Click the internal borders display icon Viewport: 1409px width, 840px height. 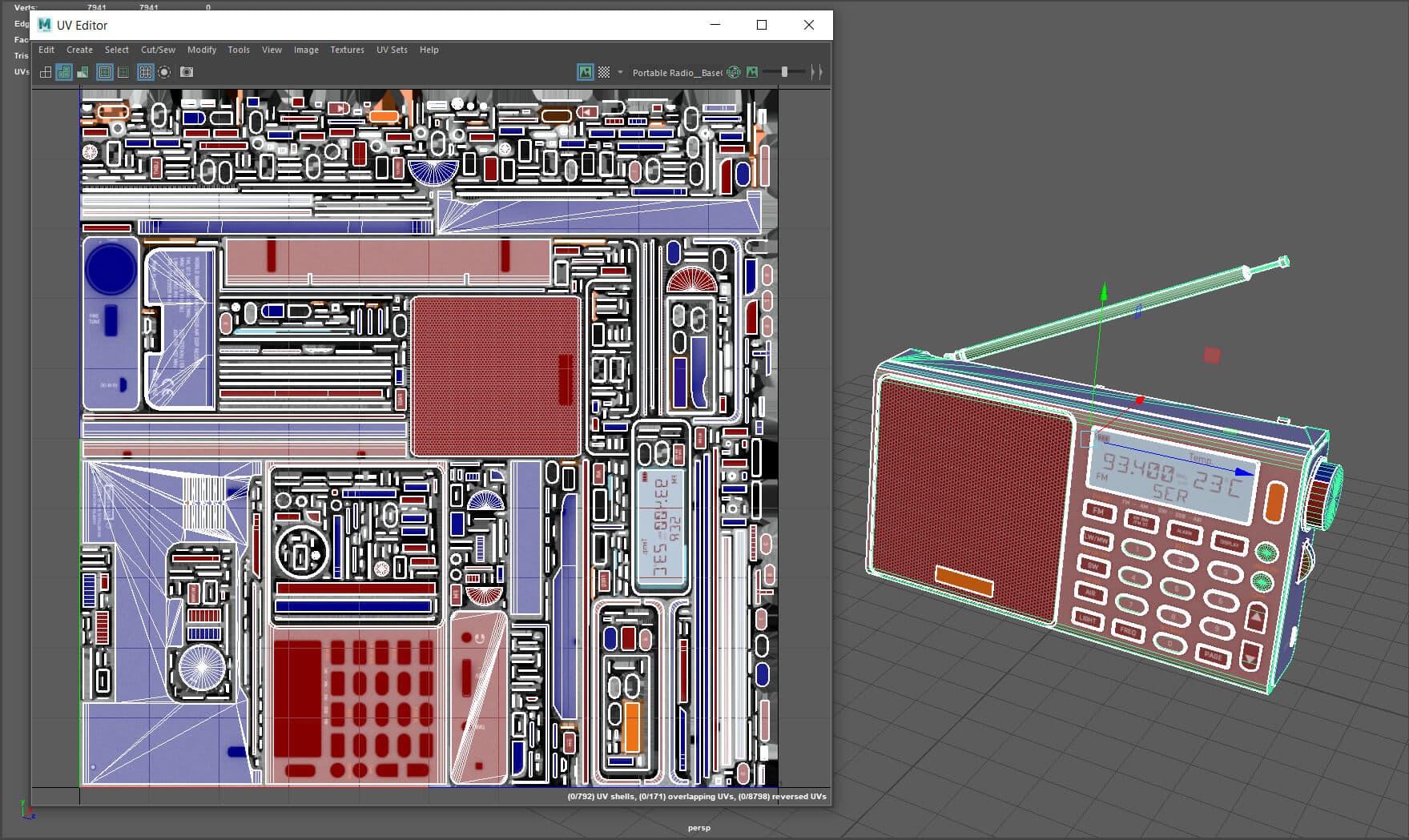[123, 72]
